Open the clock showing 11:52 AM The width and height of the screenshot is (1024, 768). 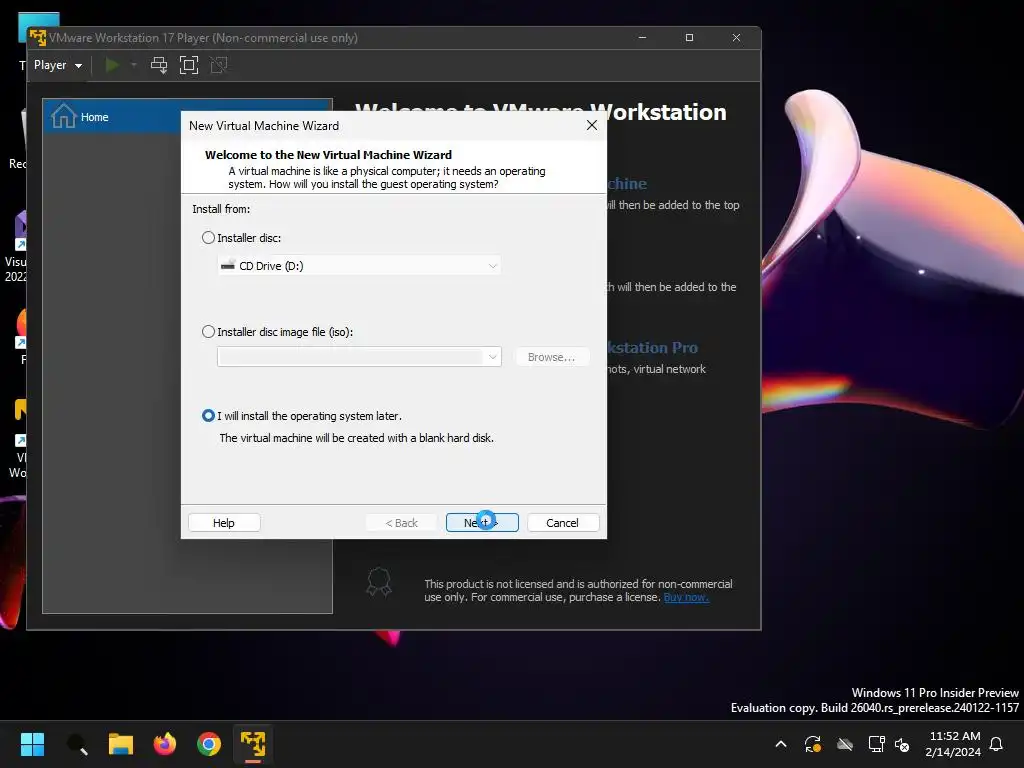tap(953, 744)
